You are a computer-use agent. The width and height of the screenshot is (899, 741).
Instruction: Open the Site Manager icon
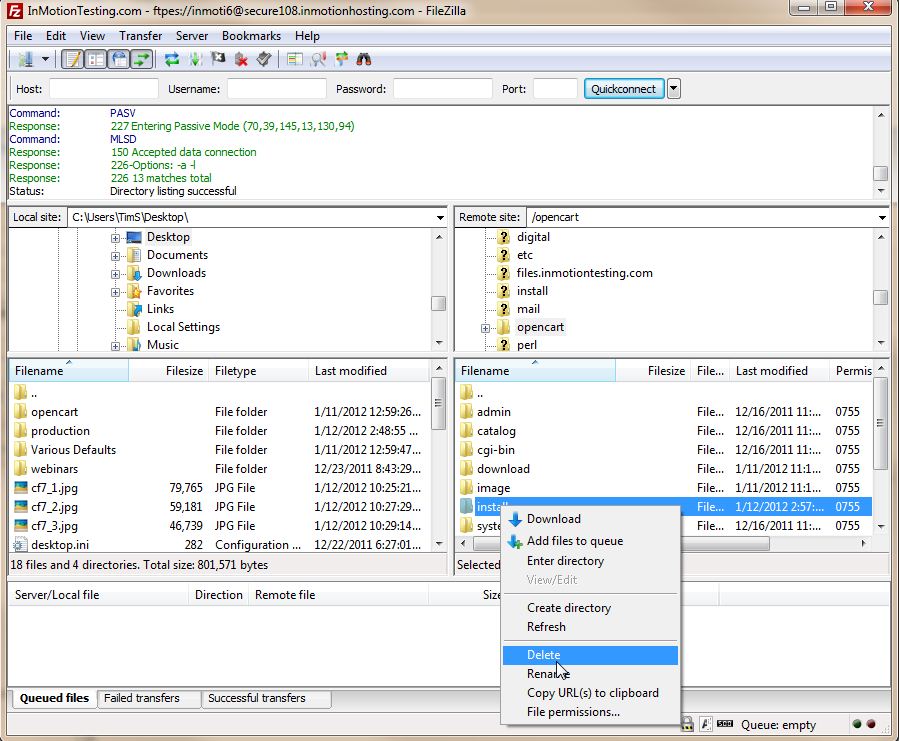pos(25,59)
